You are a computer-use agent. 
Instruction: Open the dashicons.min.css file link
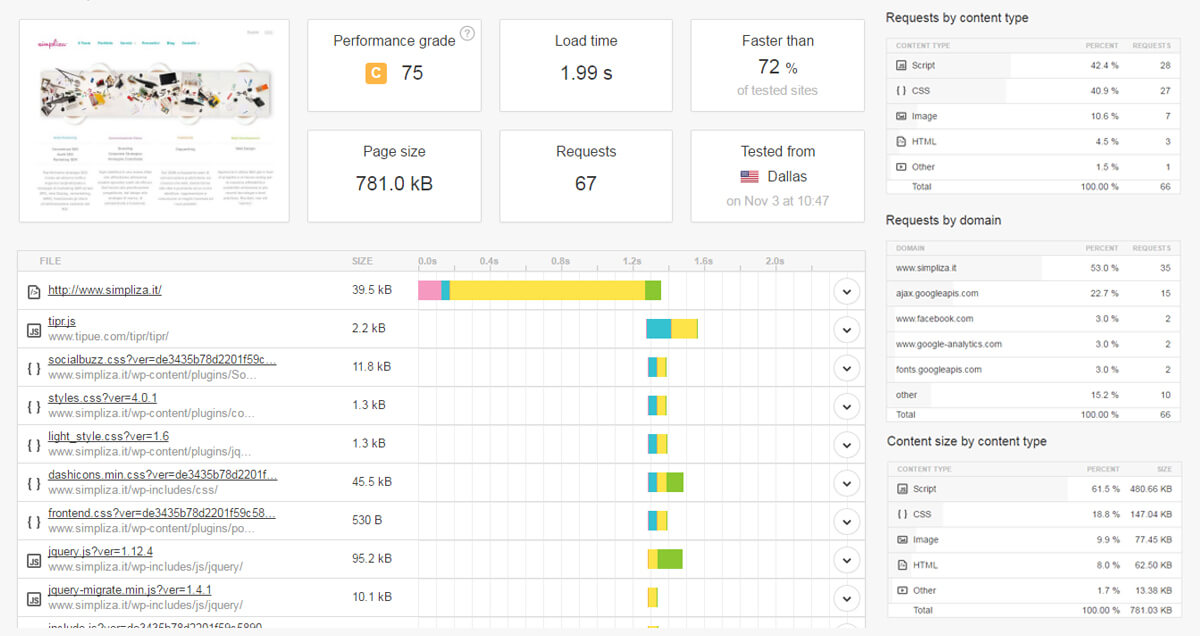162,474
